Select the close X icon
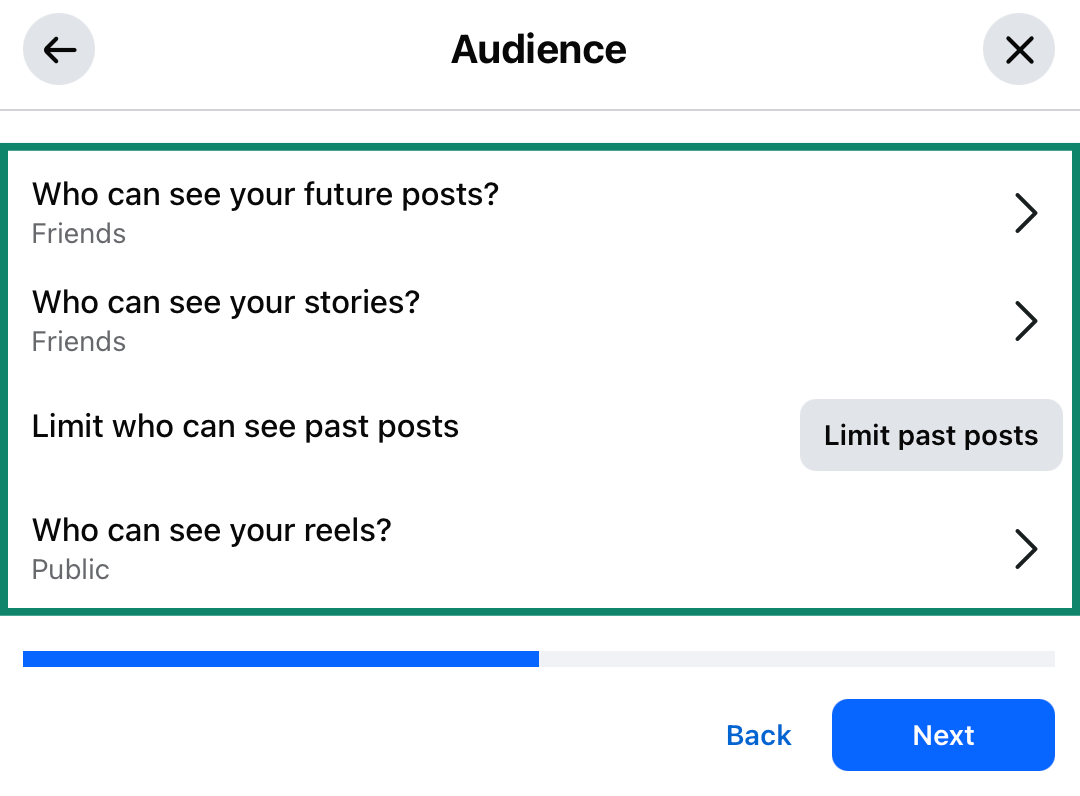This screenshot has width=1080, height=796. tap(1019, 49)
